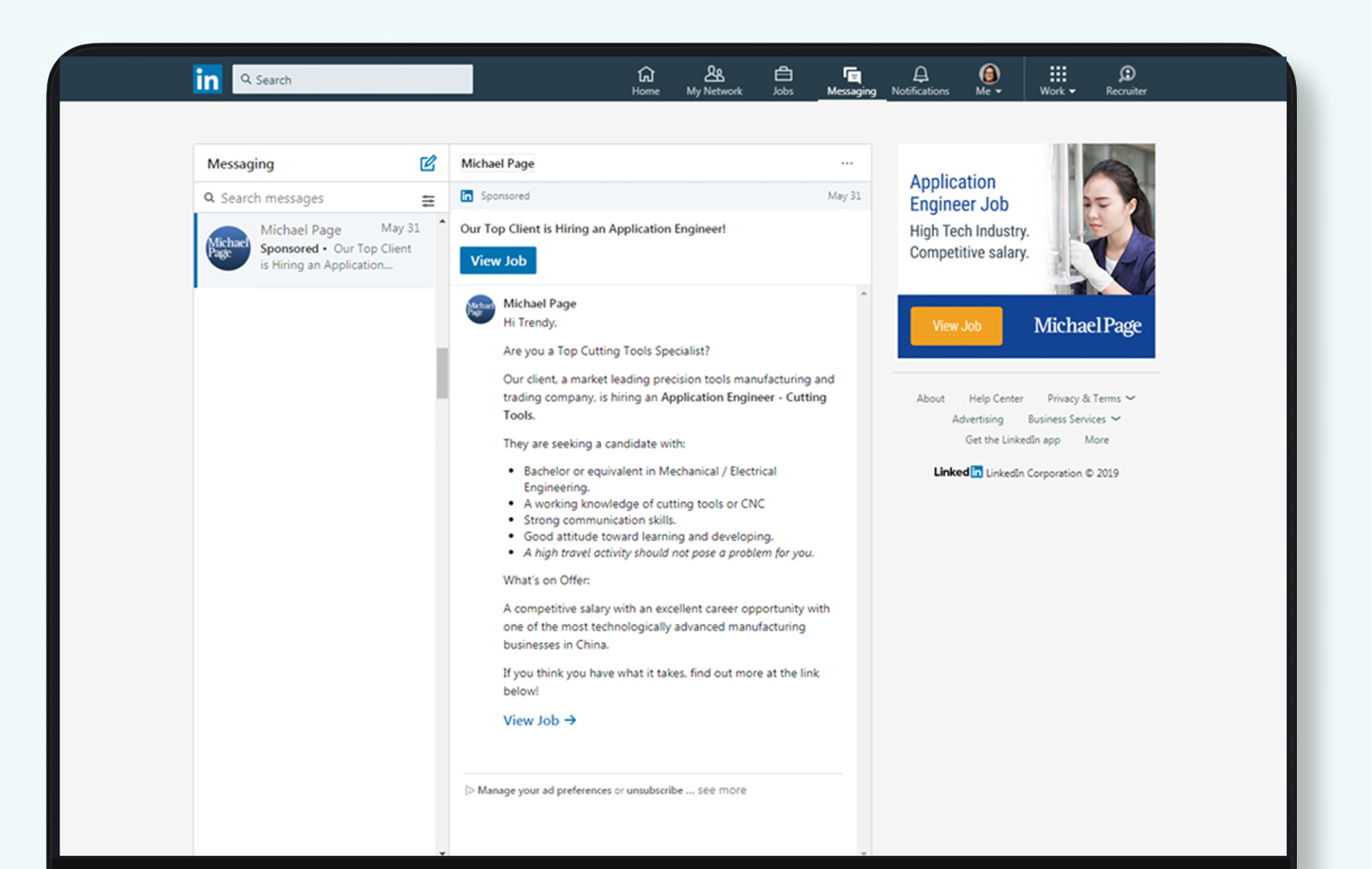The image size is (1372, 869).
Task: Expand footer with see more
Action: click(722, 790)
